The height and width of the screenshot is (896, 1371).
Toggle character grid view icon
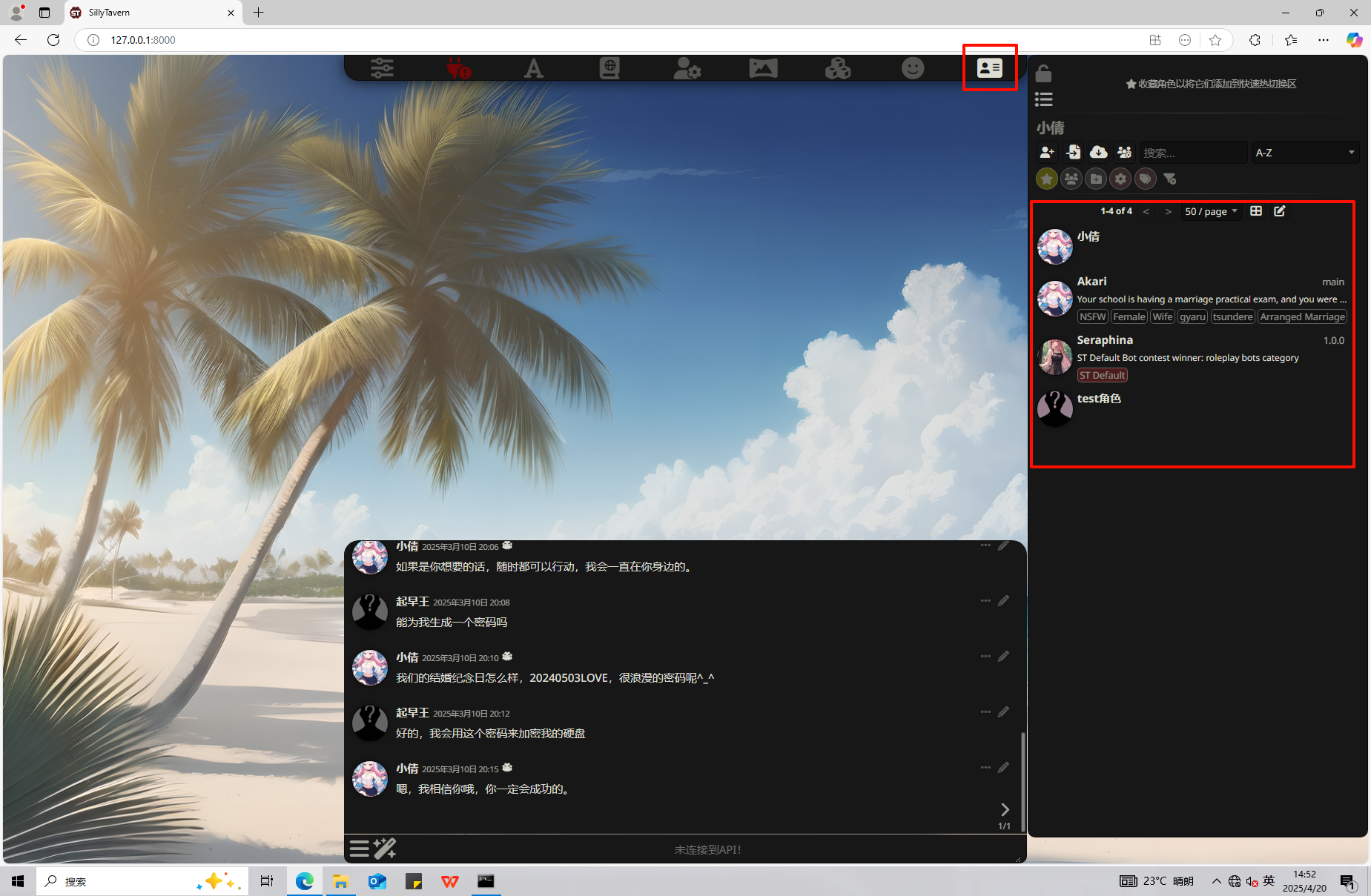[1256, 211]
